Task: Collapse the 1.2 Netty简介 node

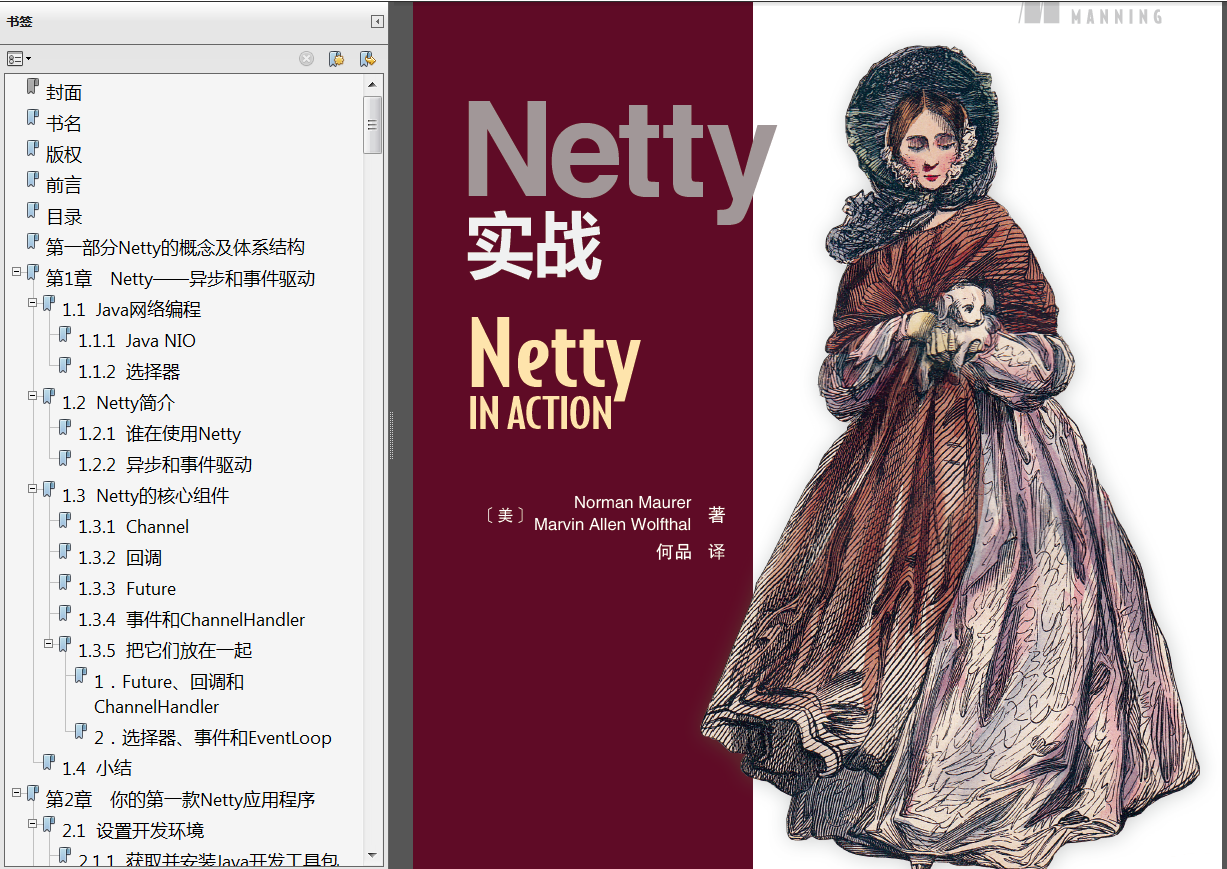Action: [33, 395]
